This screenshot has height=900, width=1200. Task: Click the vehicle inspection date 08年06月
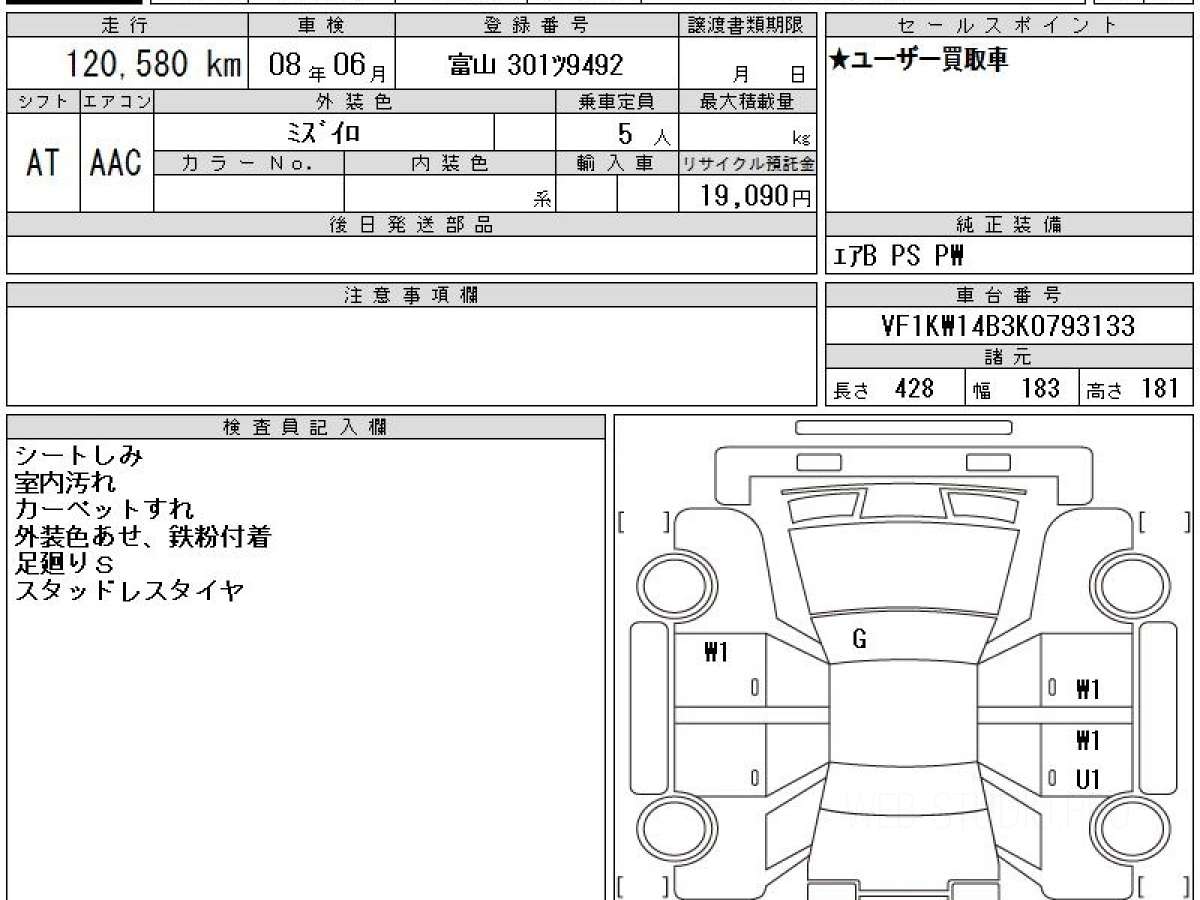[320, 67]
